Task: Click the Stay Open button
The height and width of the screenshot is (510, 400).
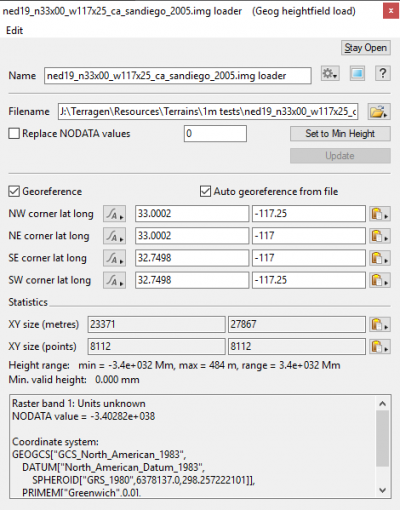Action: point(366,48)
